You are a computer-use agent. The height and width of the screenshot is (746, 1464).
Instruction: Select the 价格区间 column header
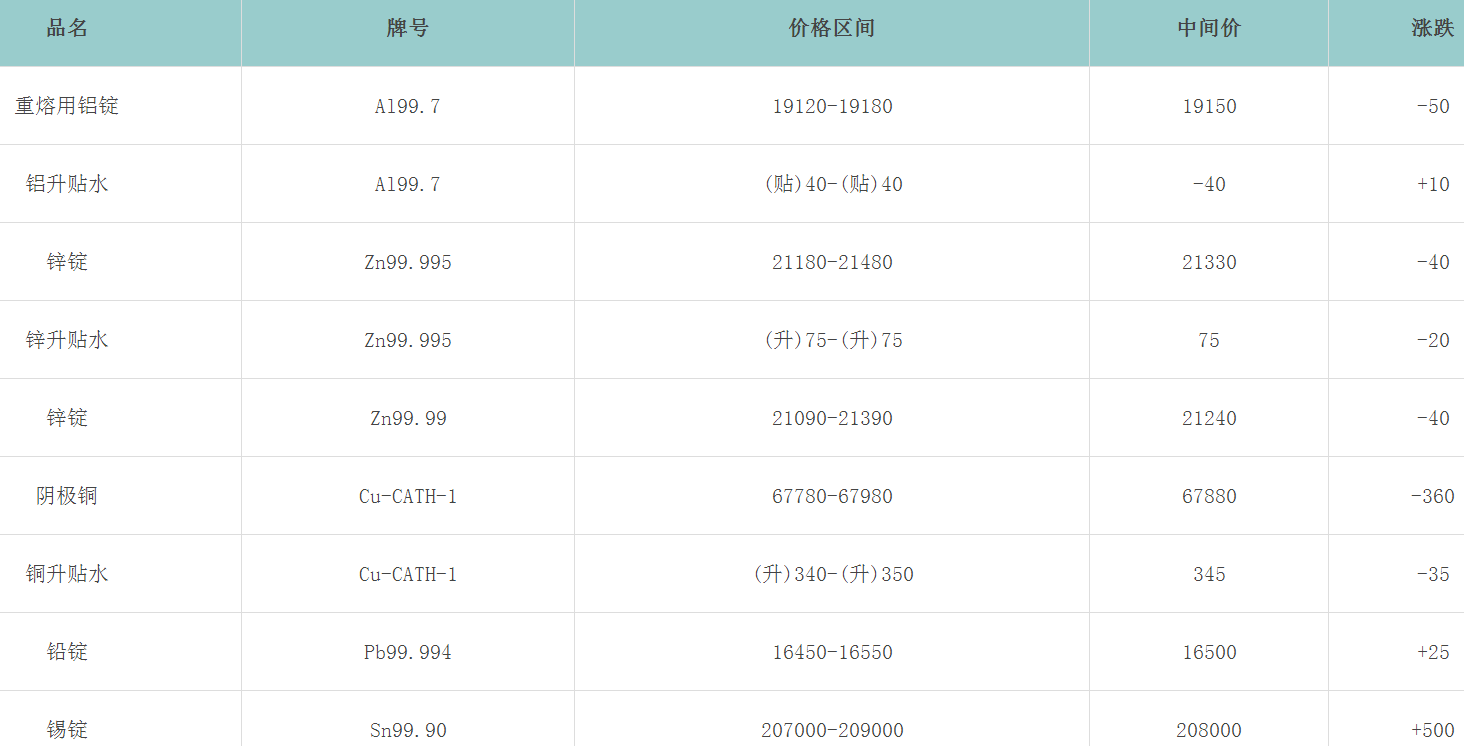(x=831, y=29)
